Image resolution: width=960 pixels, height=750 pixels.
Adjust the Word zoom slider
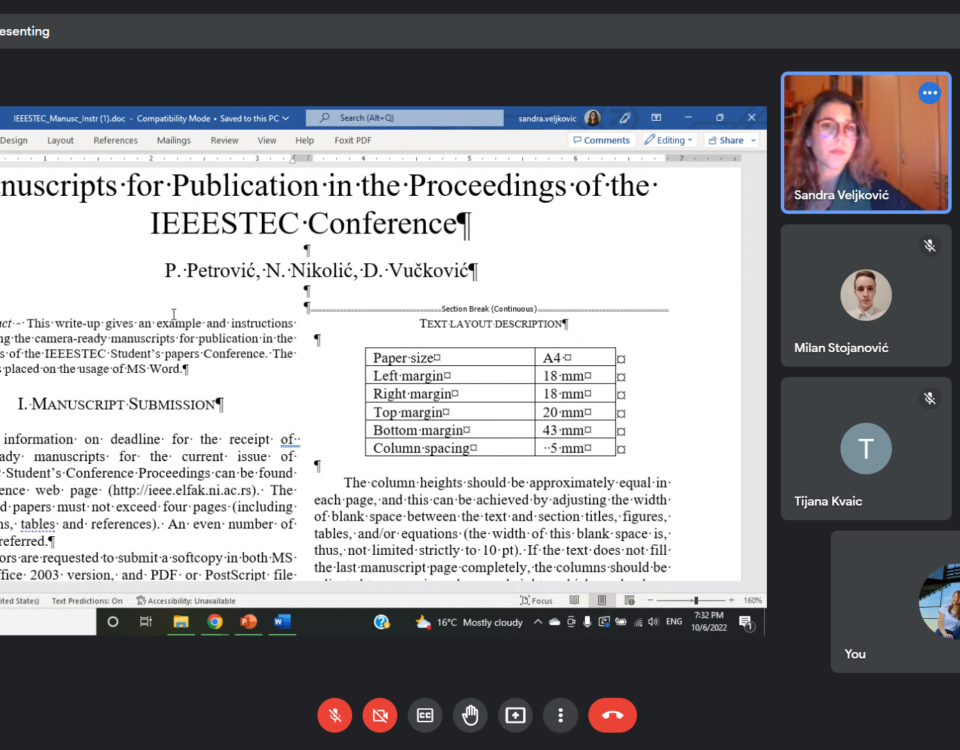click(695, 601)
